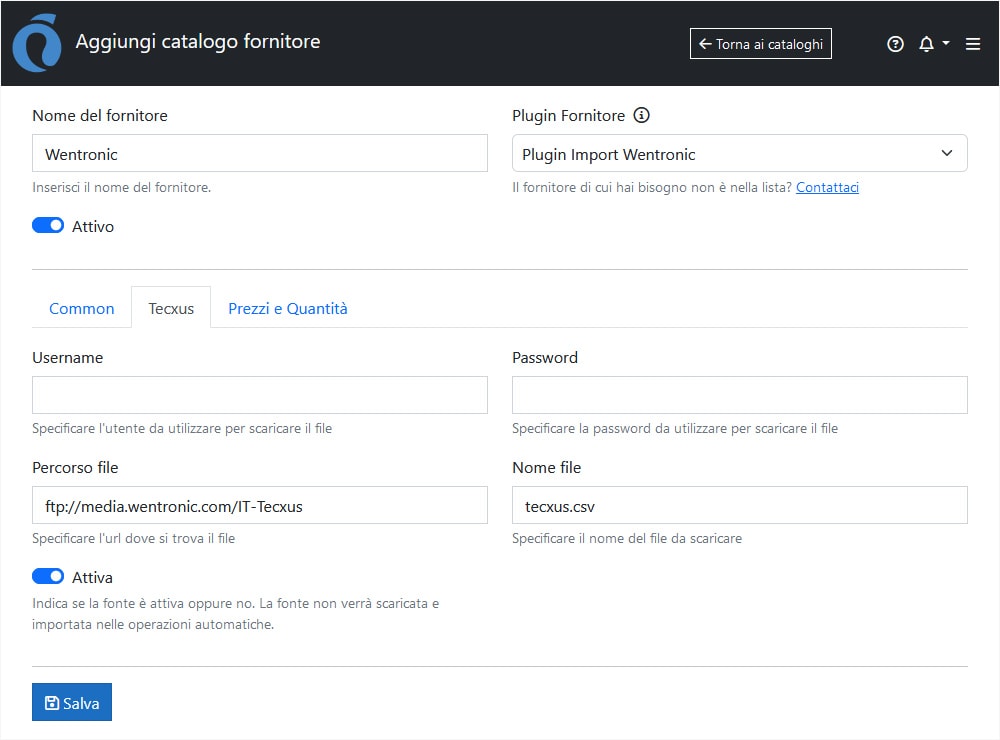
Task: Follow the Contattaci link
Action: click(x=827, y=187)
